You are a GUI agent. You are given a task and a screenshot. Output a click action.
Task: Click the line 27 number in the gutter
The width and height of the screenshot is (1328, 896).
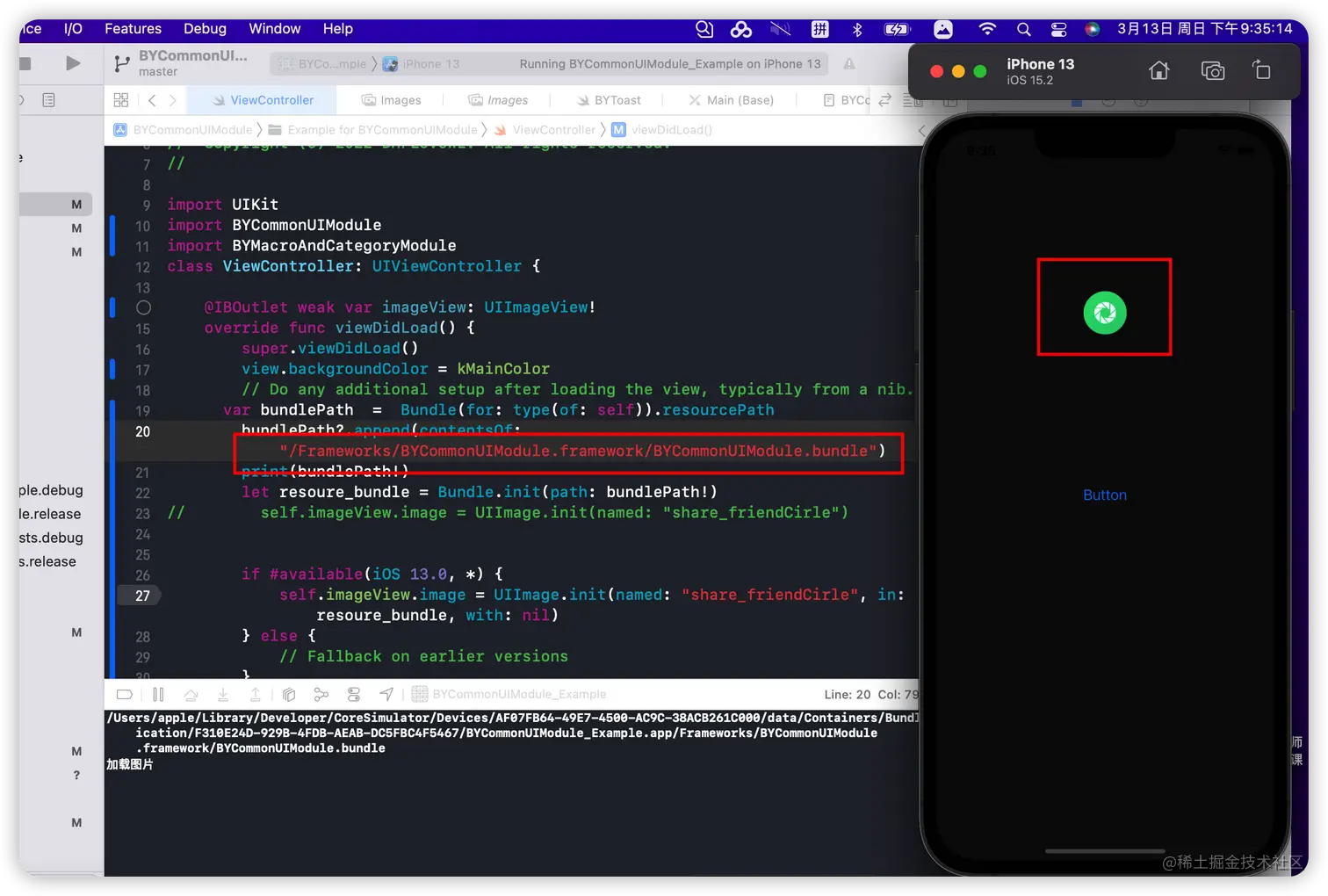(x=142, y=596)
